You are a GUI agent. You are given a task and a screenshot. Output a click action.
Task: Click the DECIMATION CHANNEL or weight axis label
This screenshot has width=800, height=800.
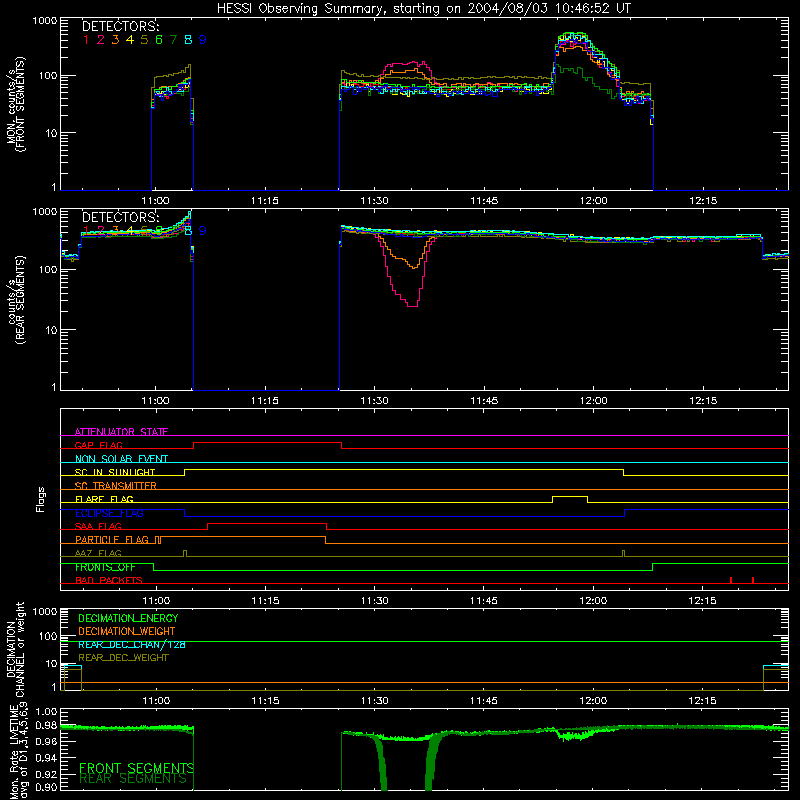click(15, 649)
